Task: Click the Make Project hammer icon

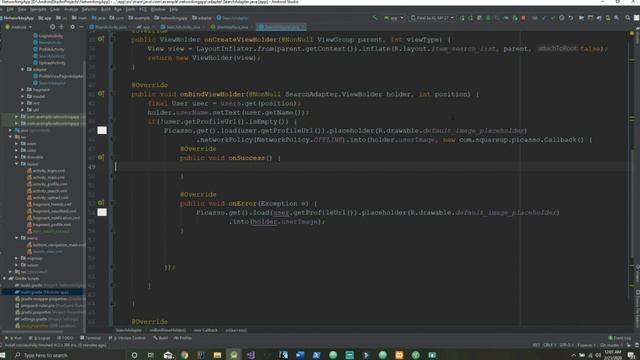Action: pyautogui.click(x=375, y=18)
